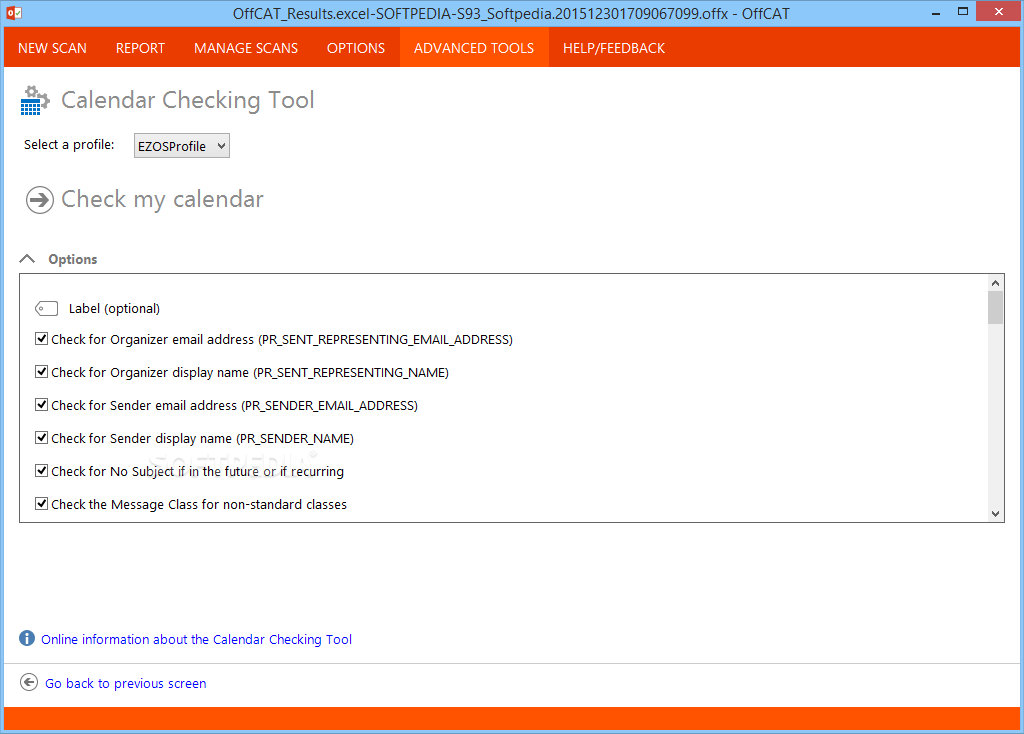1024x734 pixels.
Task: Click the Calendar Checking Tool heading
Action: pyautogui.click(x=188, y=100)
